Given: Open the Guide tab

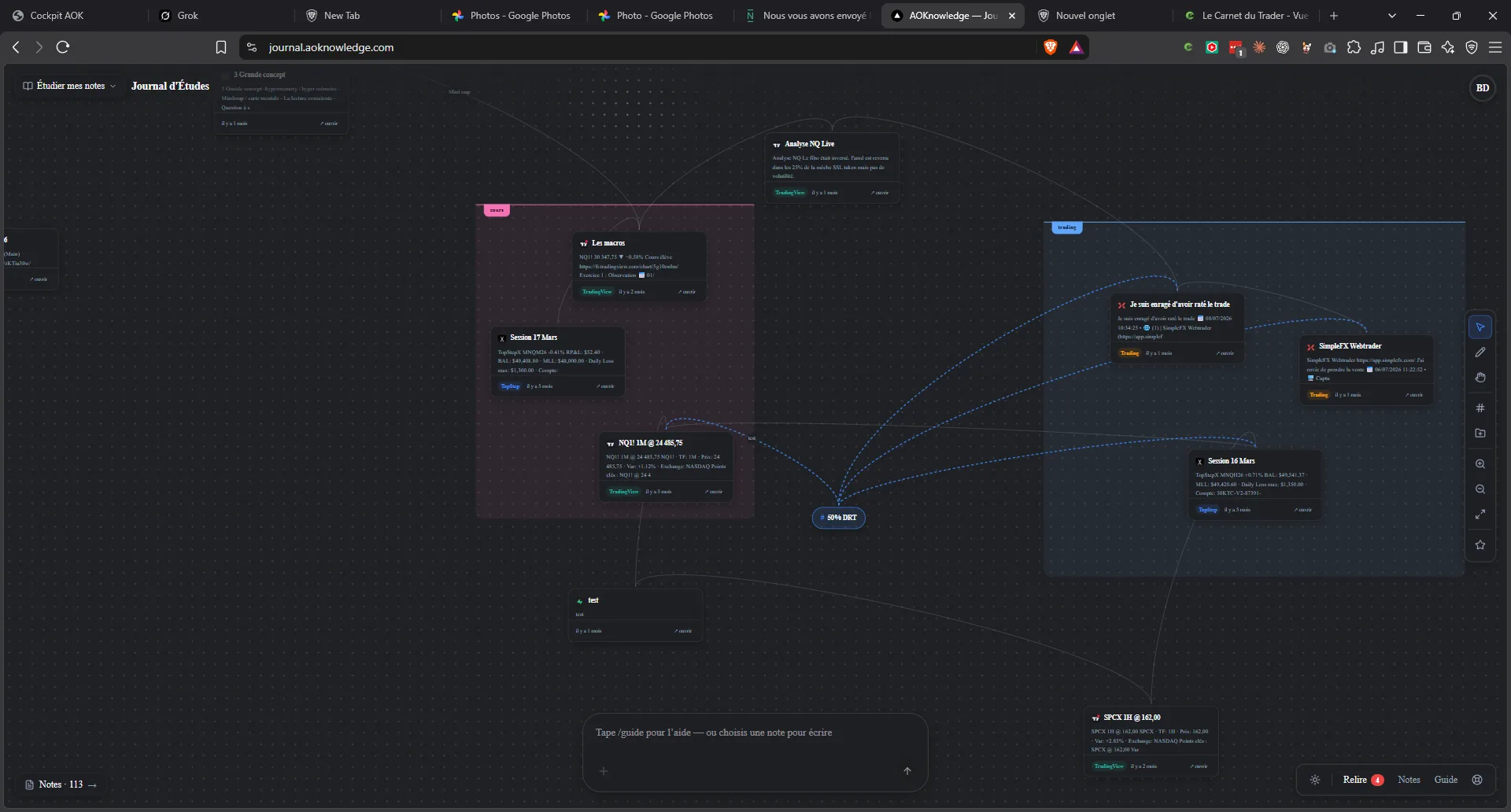Looking at the screenshot, I should [1446, 780].
